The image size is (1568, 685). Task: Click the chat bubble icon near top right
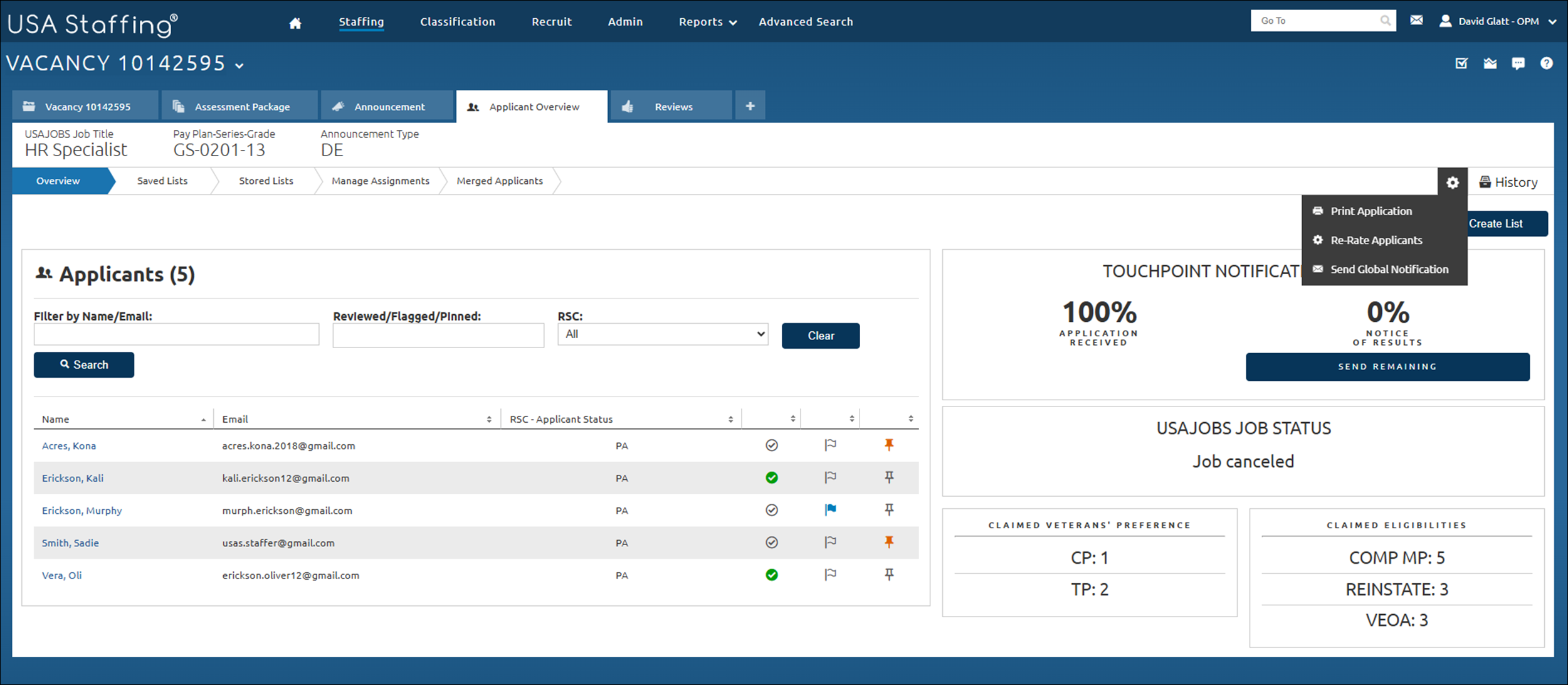1518,63
